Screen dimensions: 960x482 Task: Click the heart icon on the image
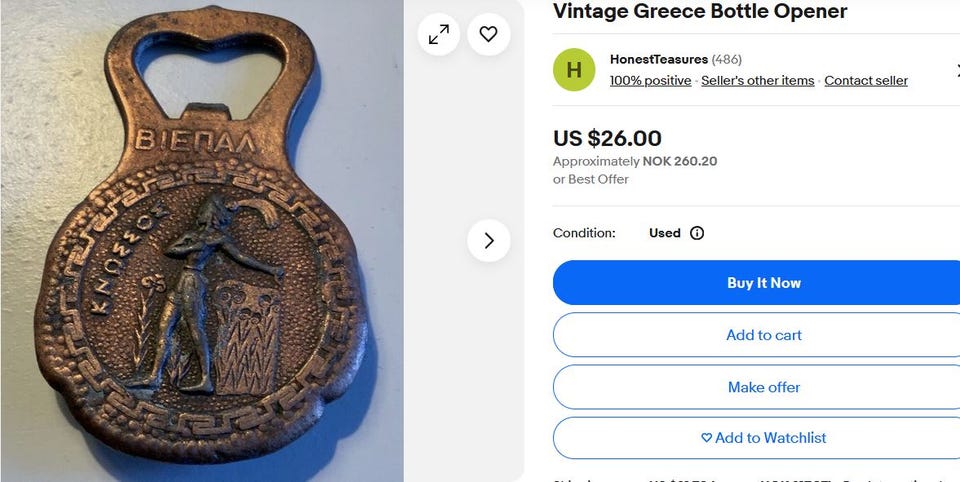tap(488, 34)
